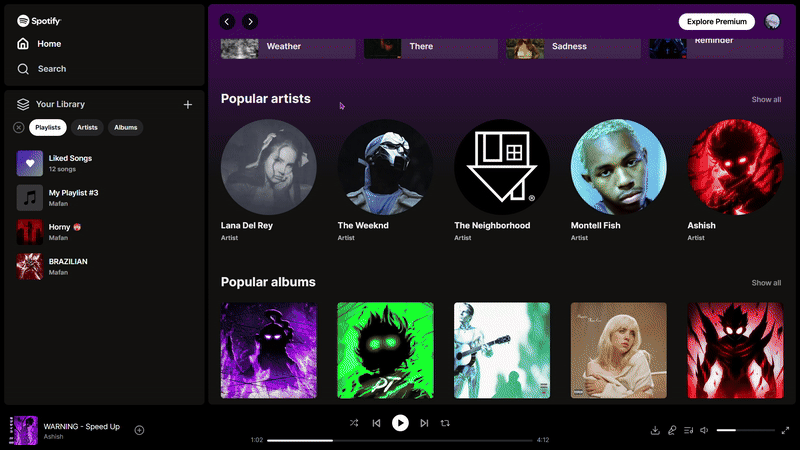The width and height of the screenshot is (800, 450).
Task: Seek in the song progress bar
Action: [x=399, y=440]
